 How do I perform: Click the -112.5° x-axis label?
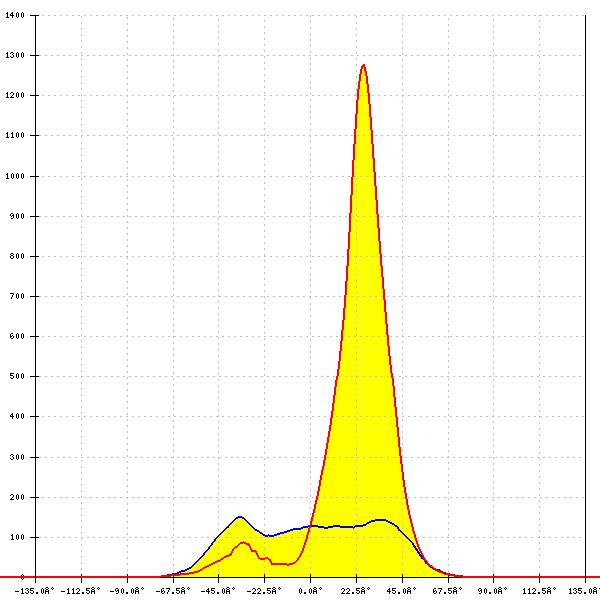[x=81, y=591]
